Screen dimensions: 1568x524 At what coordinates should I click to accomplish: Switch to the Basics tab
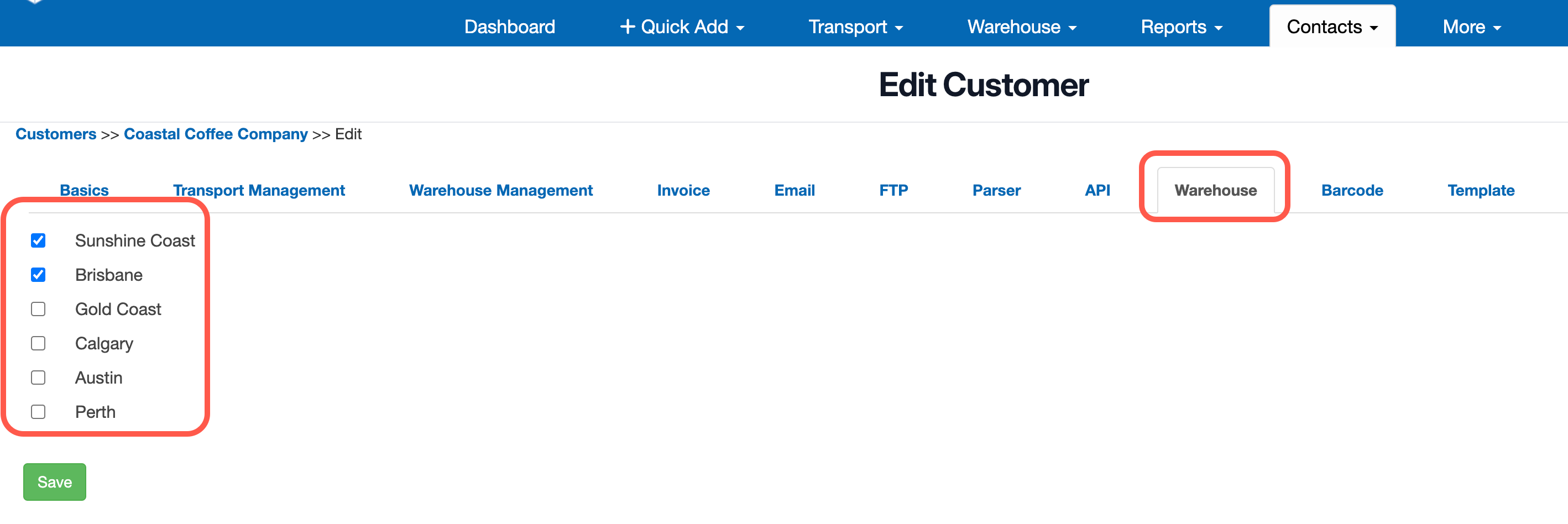tap(84, 190)
